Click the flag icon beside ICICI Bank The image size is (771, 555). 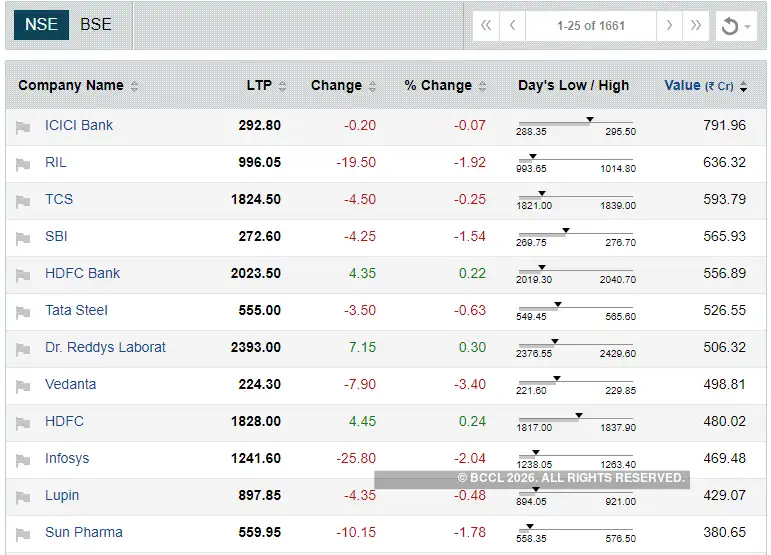pos(23,127)
